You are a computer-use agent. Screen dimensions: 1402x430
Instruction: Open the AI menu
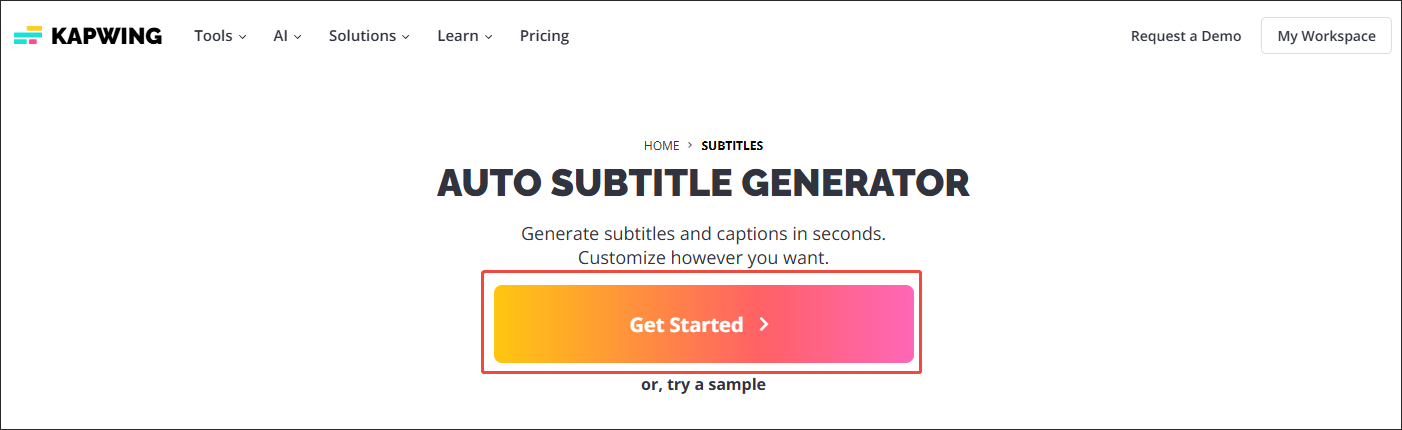tap(280, 36)
